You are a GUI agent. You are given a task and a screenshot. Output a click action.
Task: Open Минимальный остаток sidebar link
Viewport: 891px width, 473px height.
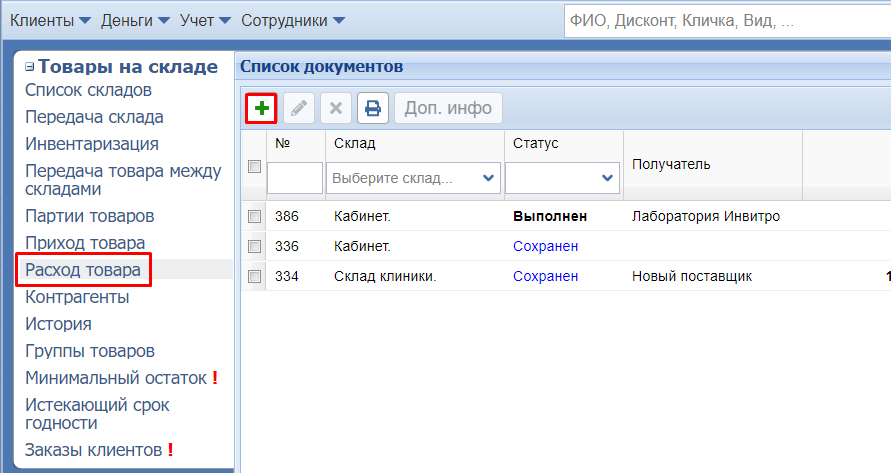(x=116, y=378)
